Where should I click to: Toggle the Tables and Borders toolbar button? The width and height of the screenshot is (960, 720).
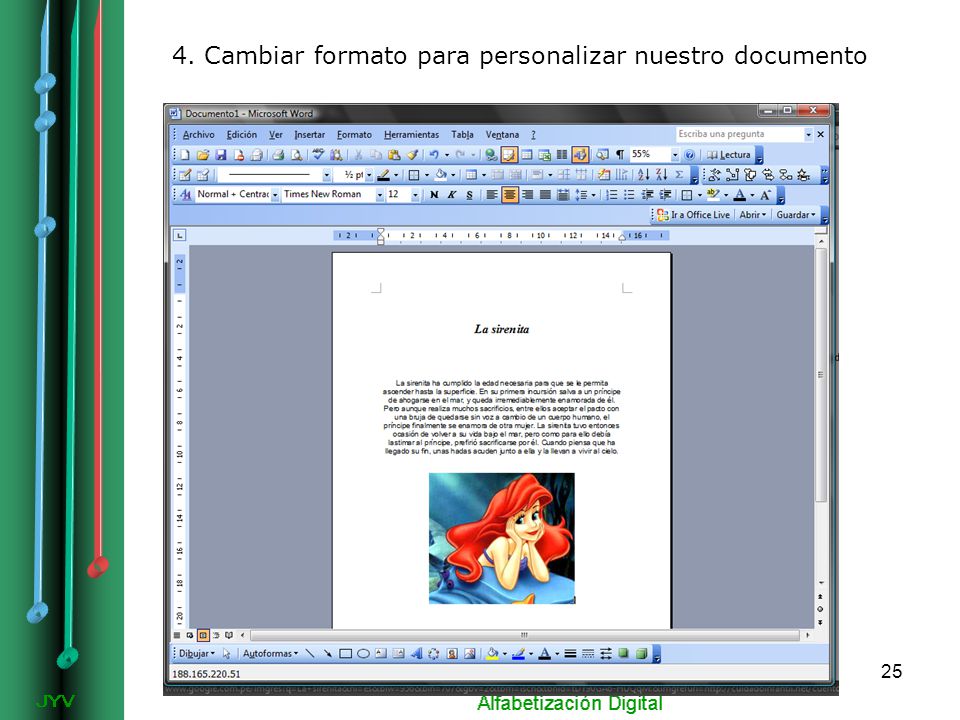tap(509, 155)
